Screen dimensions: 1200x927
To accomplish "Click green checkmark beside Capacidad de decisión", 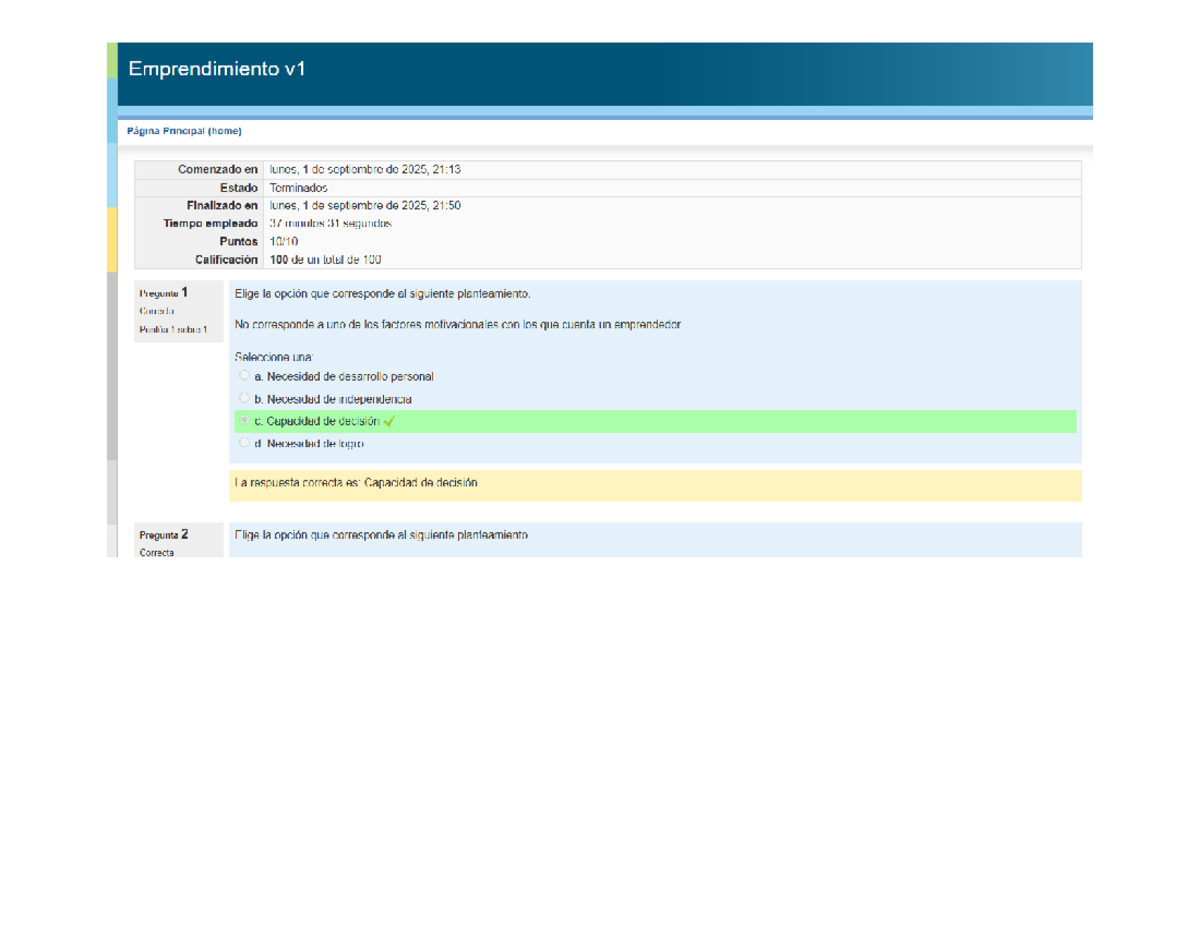I will pyautogui.click(x=390, y=422).
